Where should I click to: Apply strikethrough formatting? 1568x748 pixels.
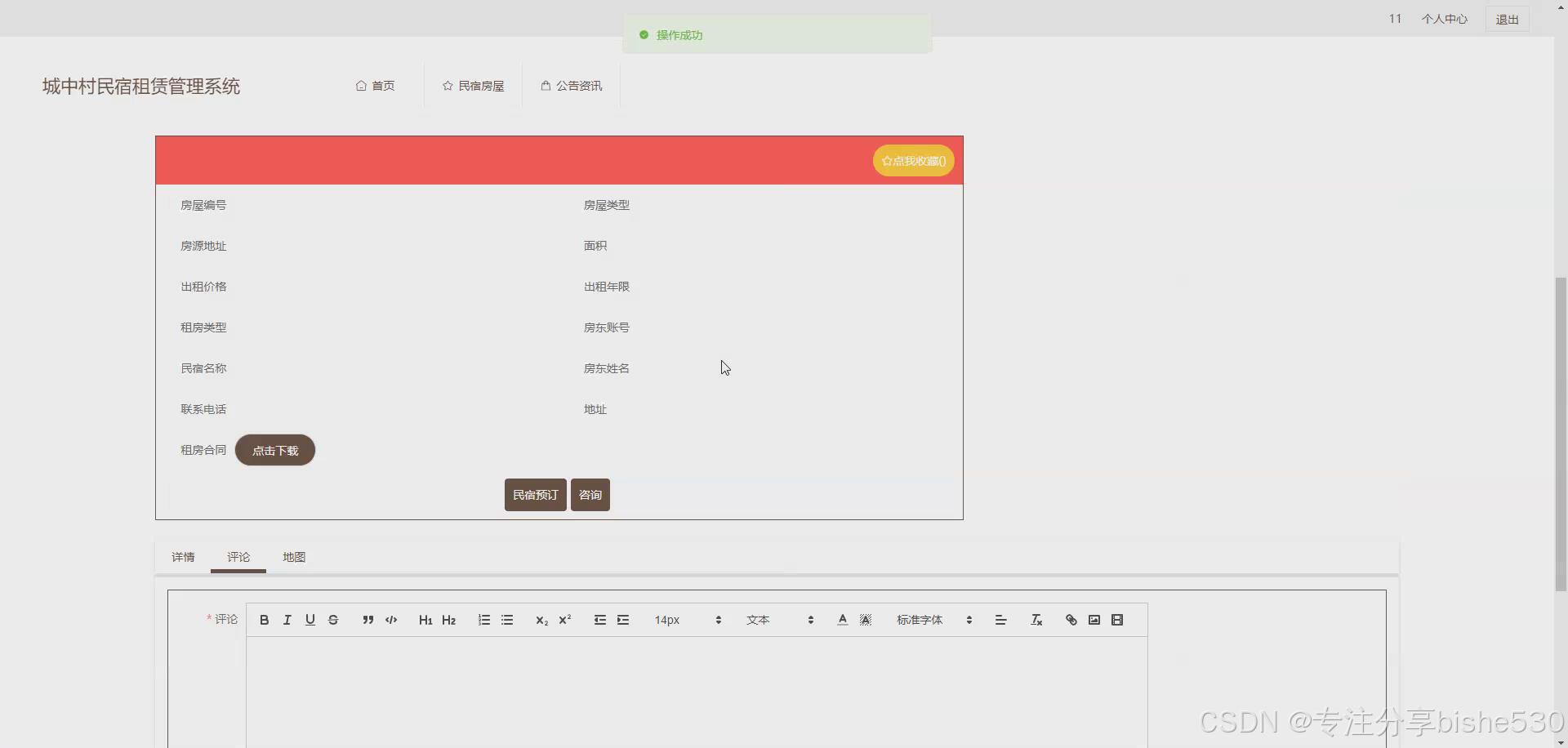pyautogui.click(x=333, y=620)
